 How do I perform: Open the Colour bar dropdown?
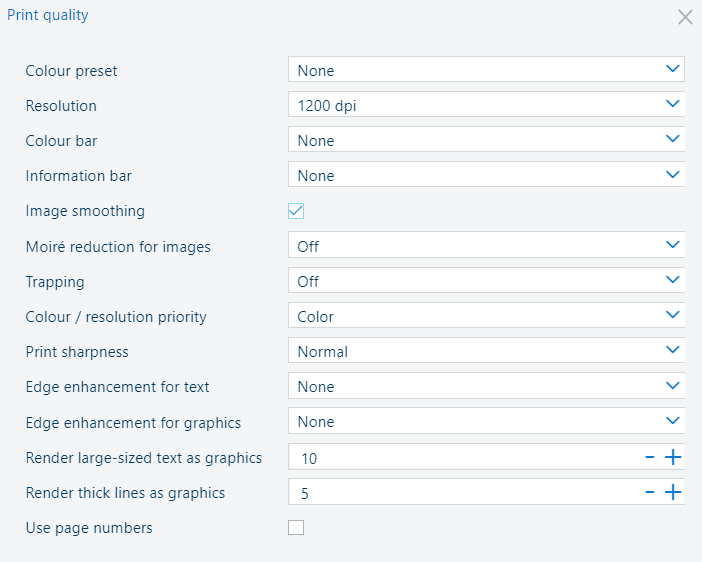click(x=486, y=139)
